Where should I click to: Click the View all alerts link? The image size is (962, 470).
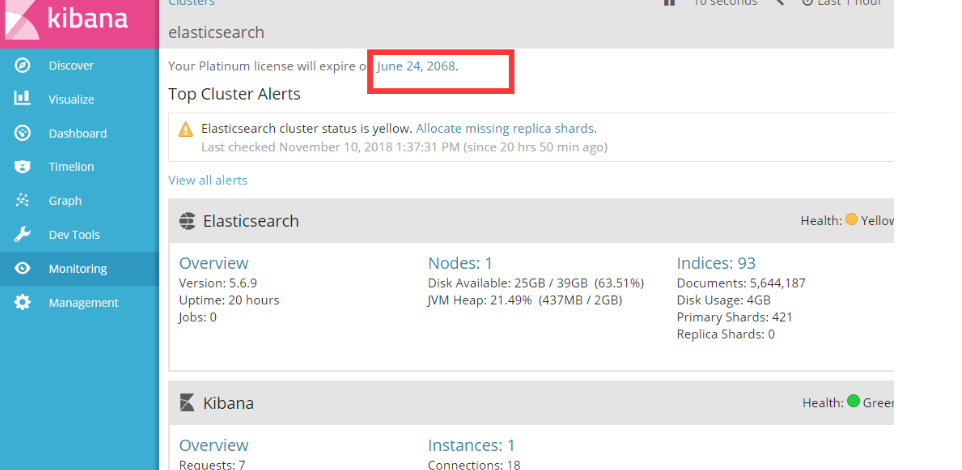tap(208, 180)
